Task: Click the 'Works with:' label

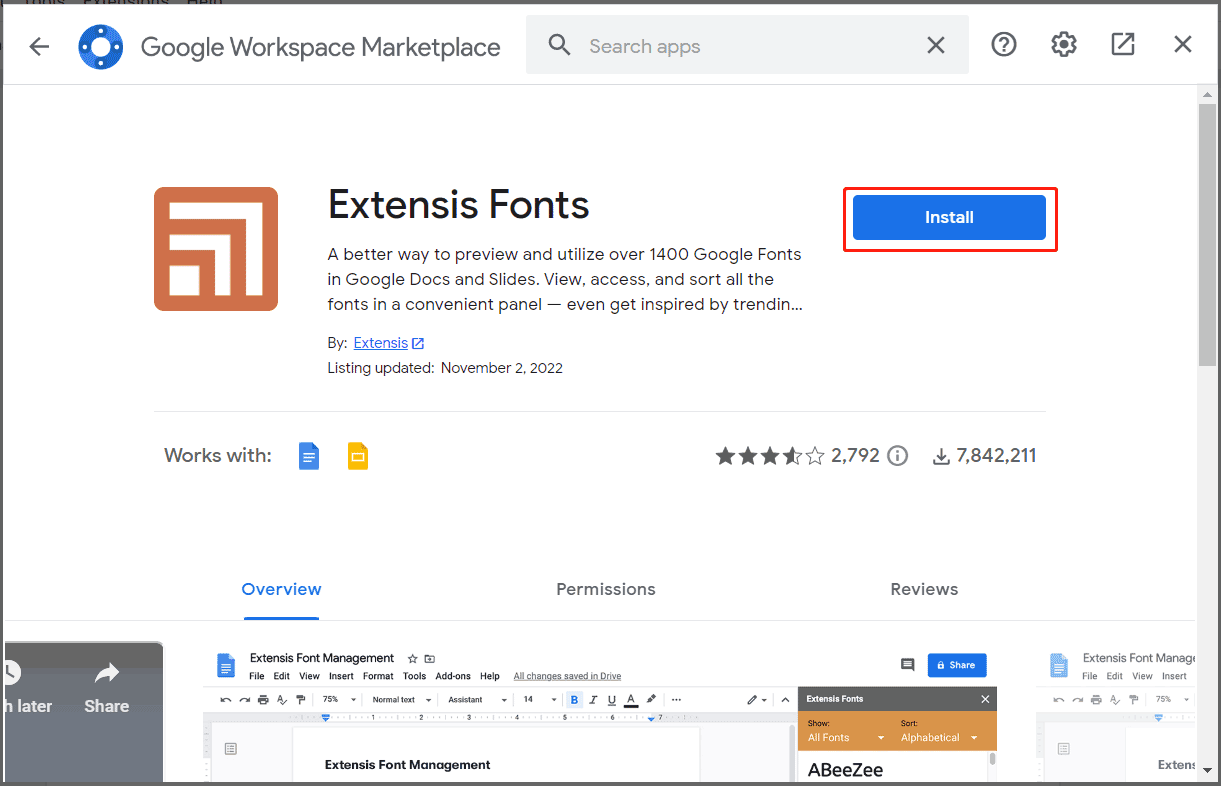Action: [x=218, y=456]
